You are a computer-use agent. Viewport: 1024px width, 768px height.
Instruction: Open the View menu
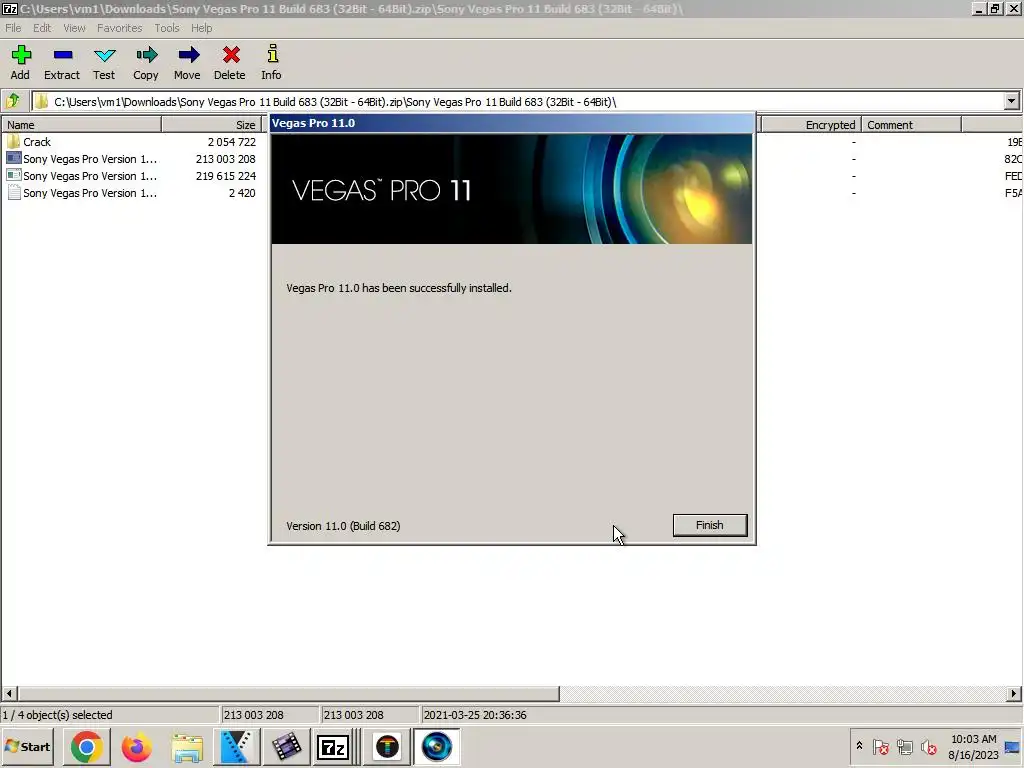tap(74, 28)
